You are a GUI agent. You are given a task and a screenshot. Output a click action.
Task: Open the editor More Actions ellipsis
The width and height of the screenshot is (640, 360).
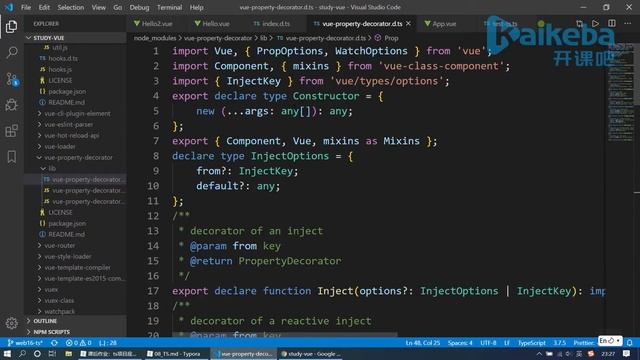click(628, 24)
